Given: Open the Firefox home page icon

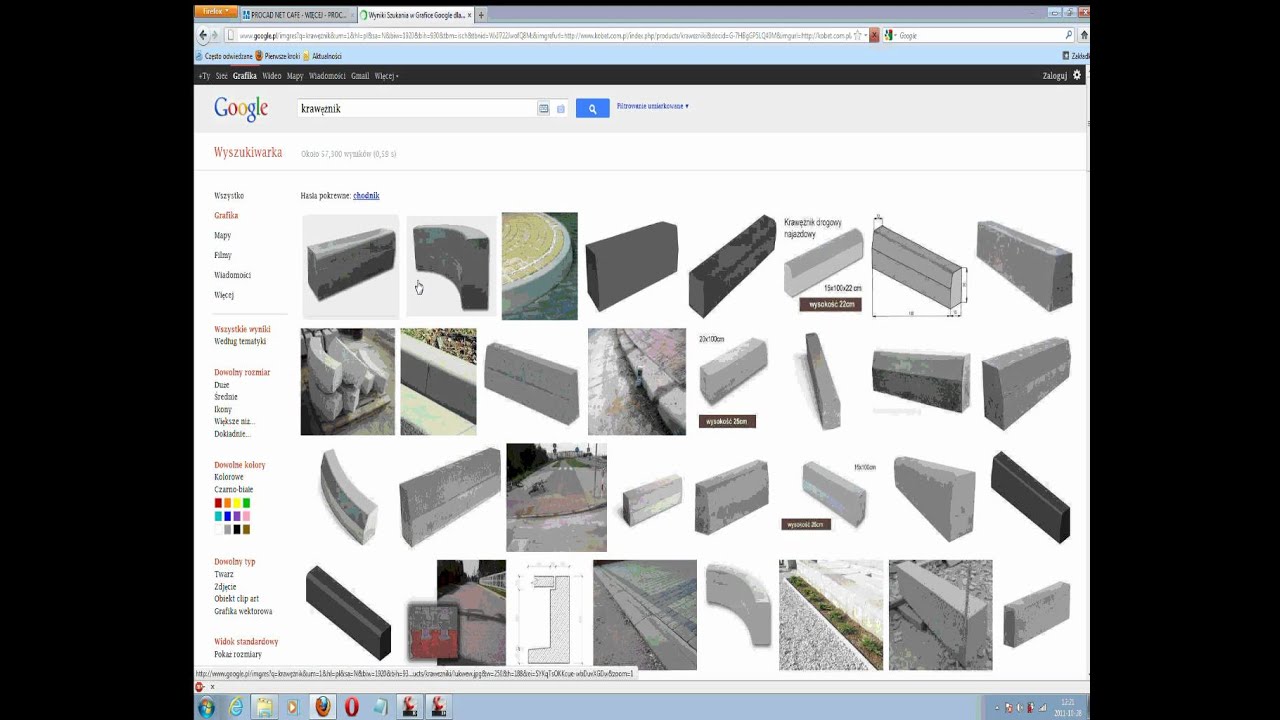Looking at the screenshot, I should click(x=1084, y=35).
